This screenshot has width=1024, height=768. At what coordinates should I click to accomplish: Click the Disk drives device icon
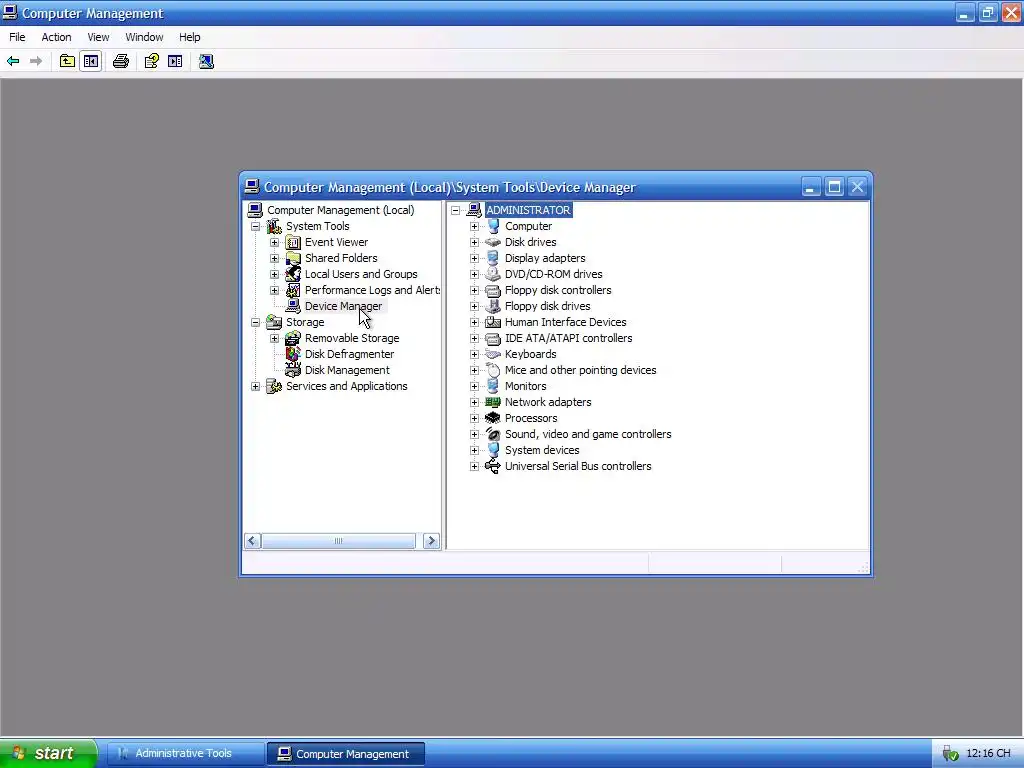pyautogui.click(x=493, y=242)
